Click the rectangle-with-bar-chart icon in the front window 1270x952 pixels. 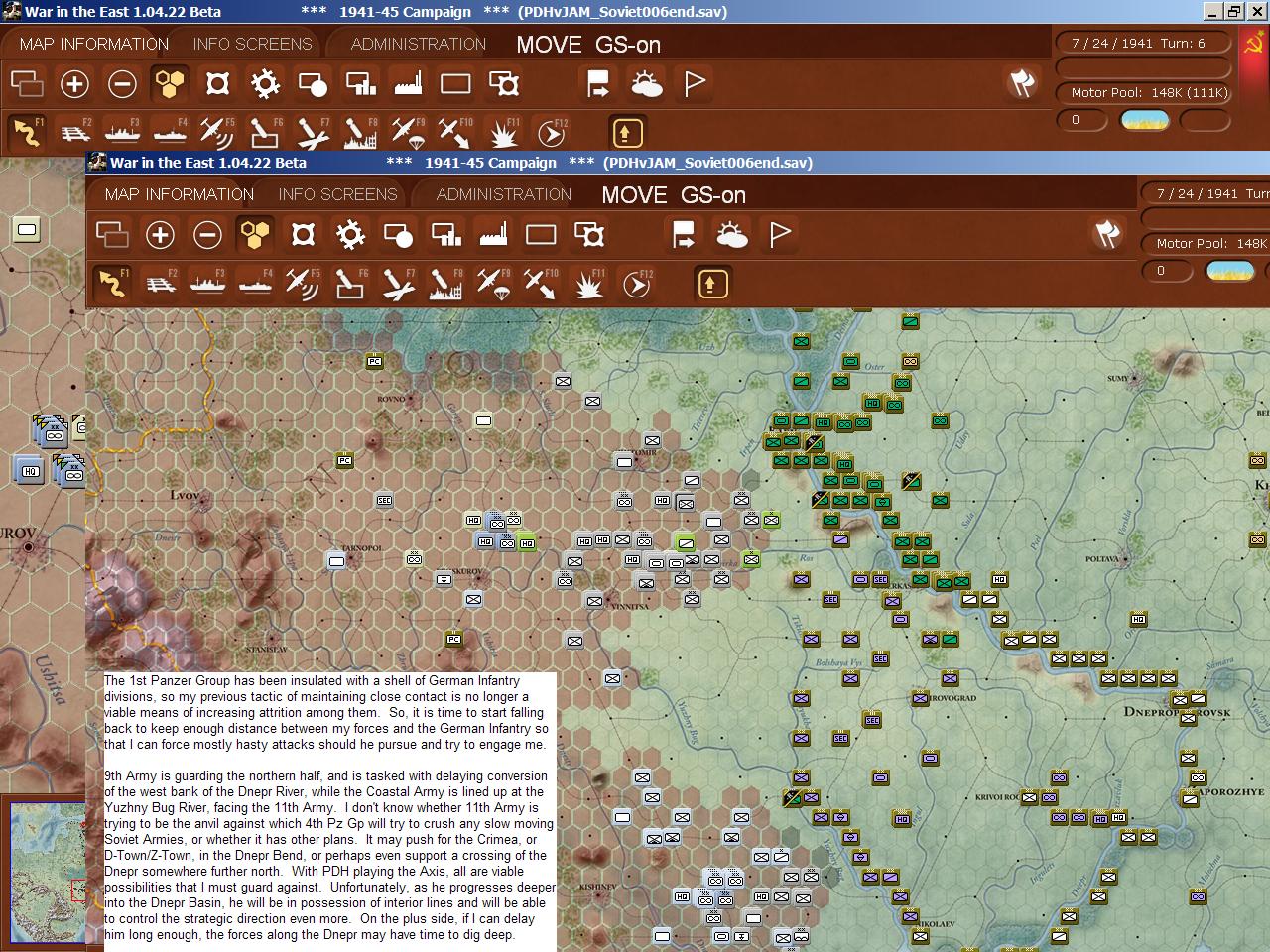445,235
